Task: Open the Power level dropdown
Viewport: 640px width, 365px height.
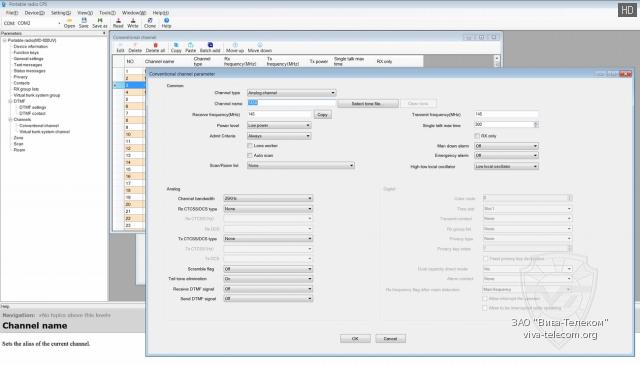Action: (279, 125)
